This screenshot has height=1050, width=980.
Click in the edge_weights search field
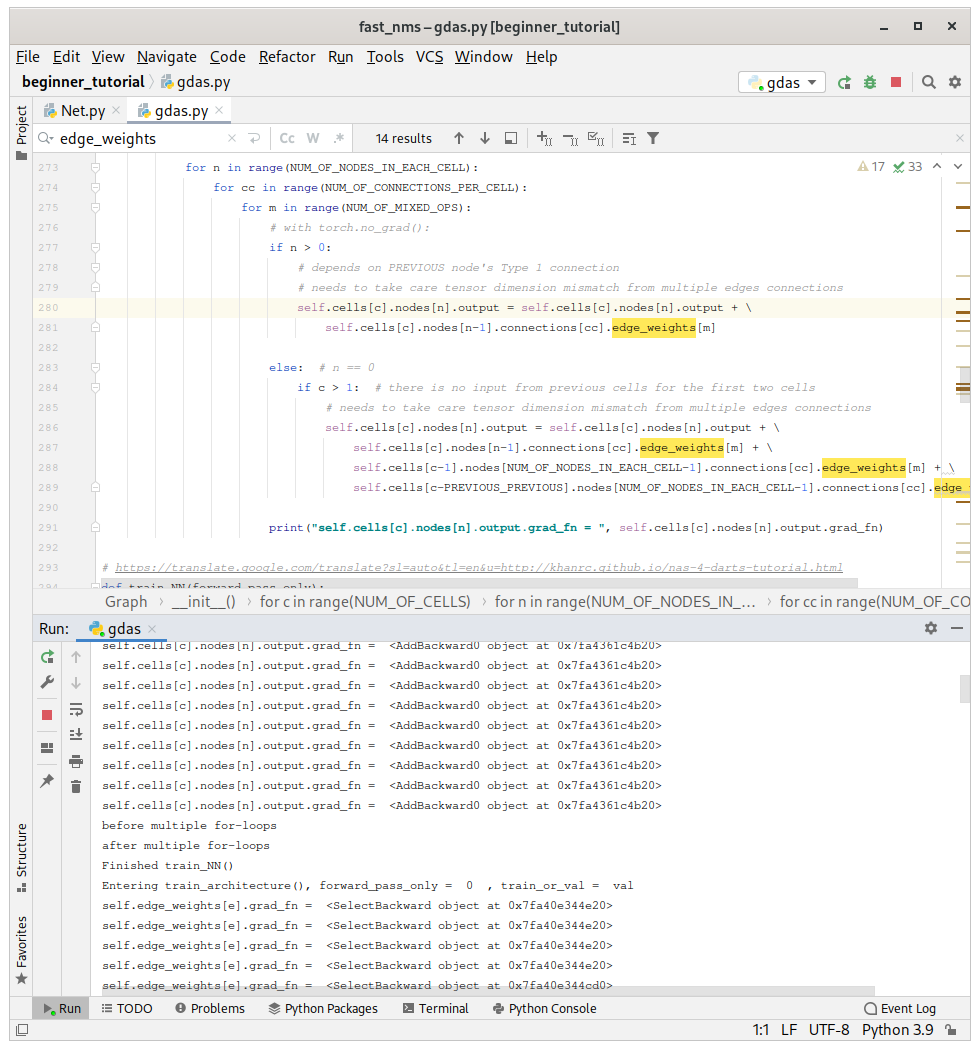pyautogui.click(x=140, y=139)
